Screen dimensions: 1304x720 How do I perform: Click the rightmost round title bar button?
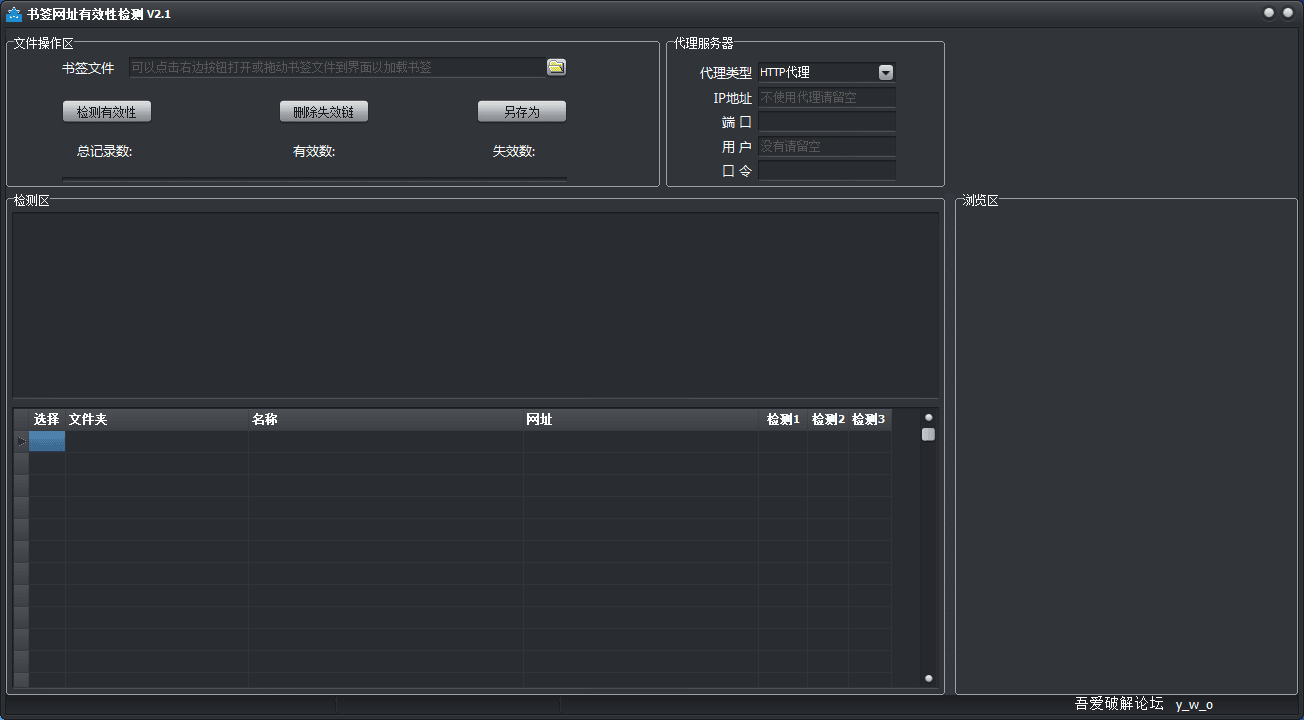pos(1287,13)
